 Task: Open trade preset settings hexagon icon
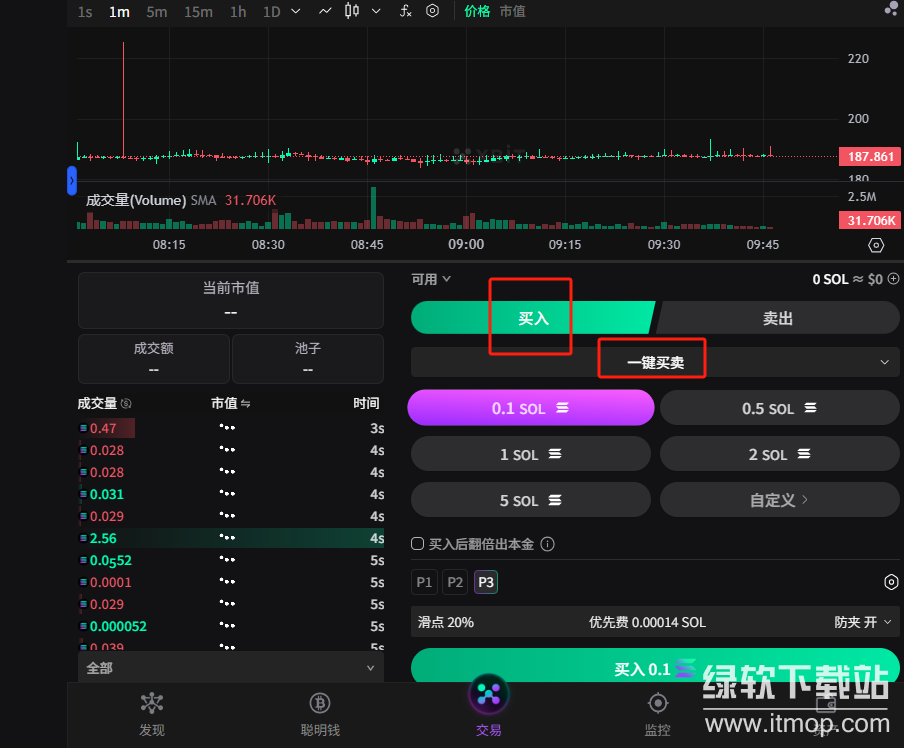coord(891,582)
